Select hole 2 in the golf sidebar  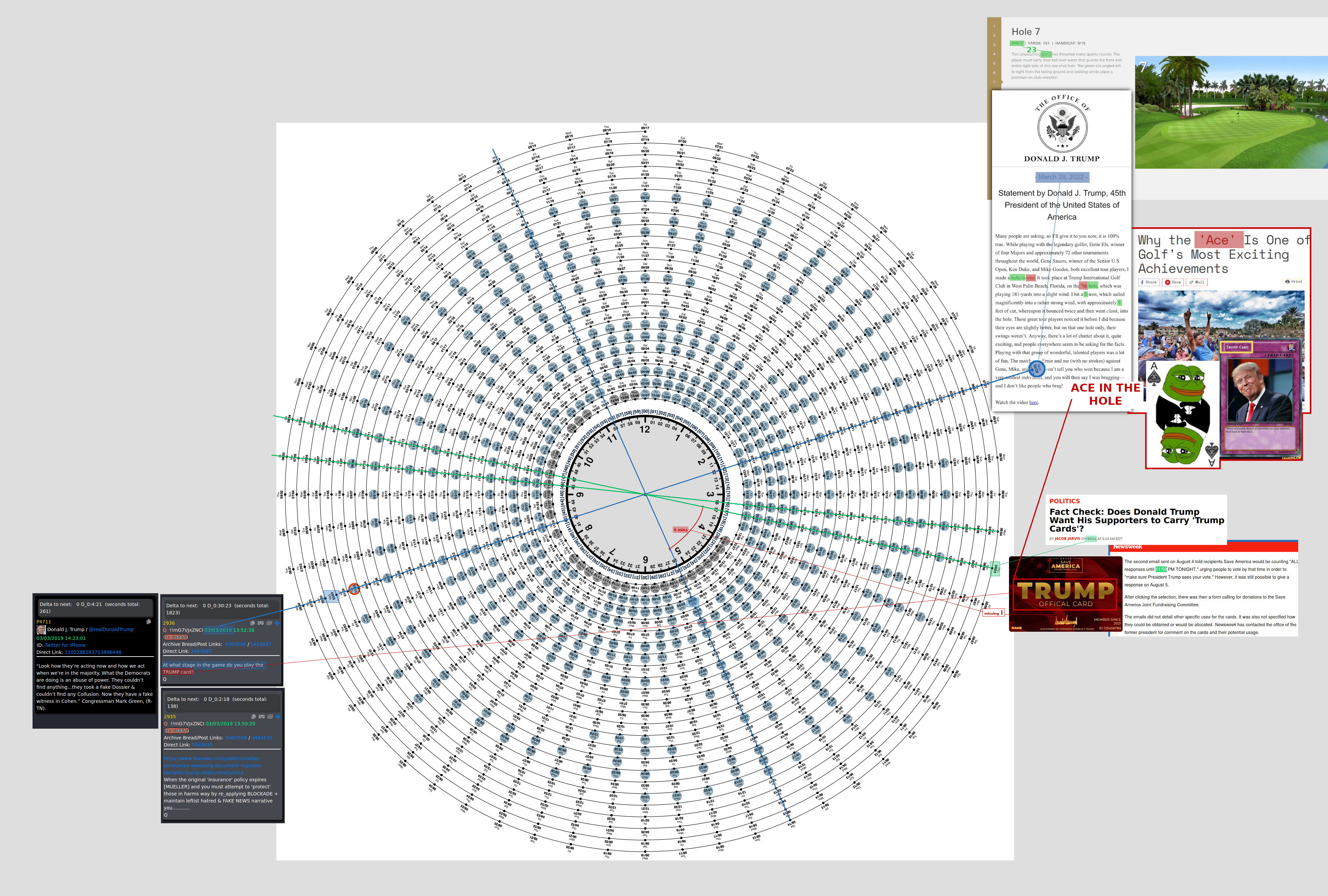pos(994,36)
